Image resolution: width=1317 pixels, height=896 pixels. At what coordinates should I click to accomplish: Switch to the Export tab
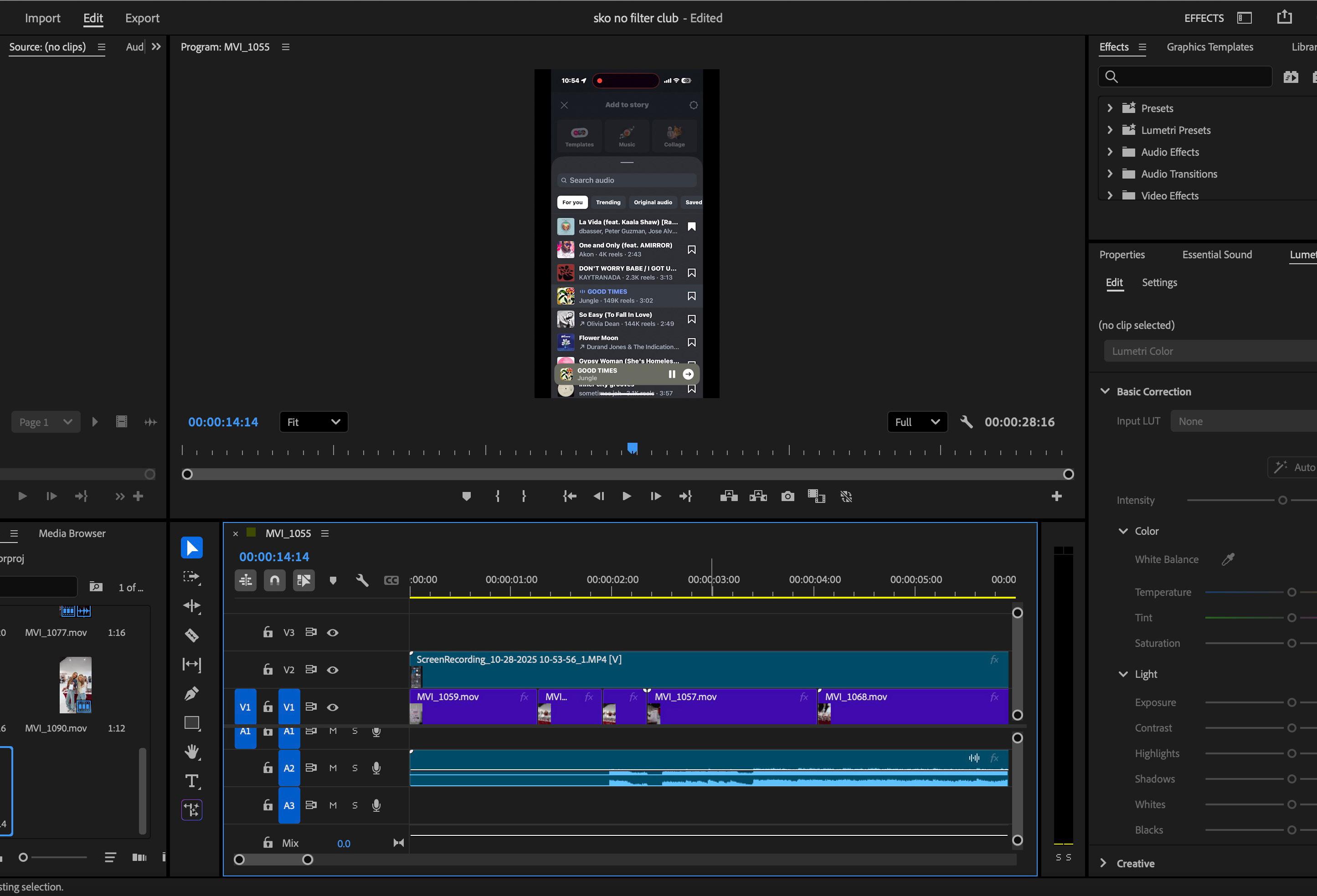point(142,18)
